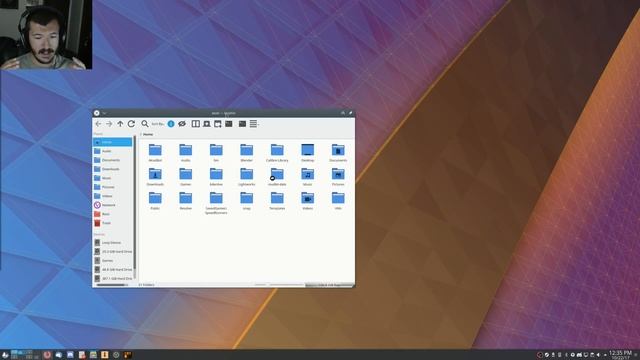Select the Resolve folder
The width and height of the screenshot is (640, 360).
coord(186,201)
